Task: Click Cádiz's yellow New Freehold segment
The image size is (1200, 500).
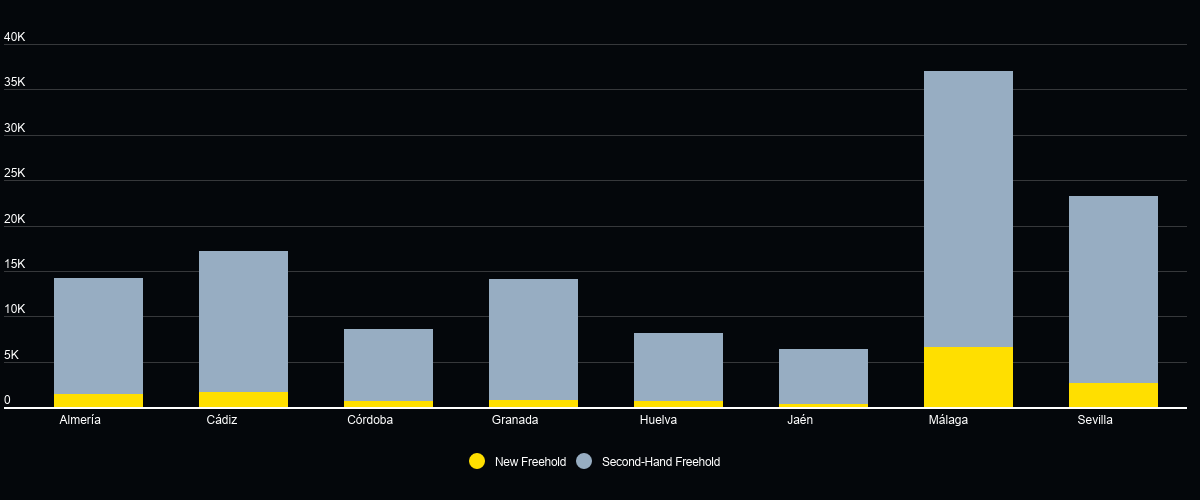Action: [243, 400]
